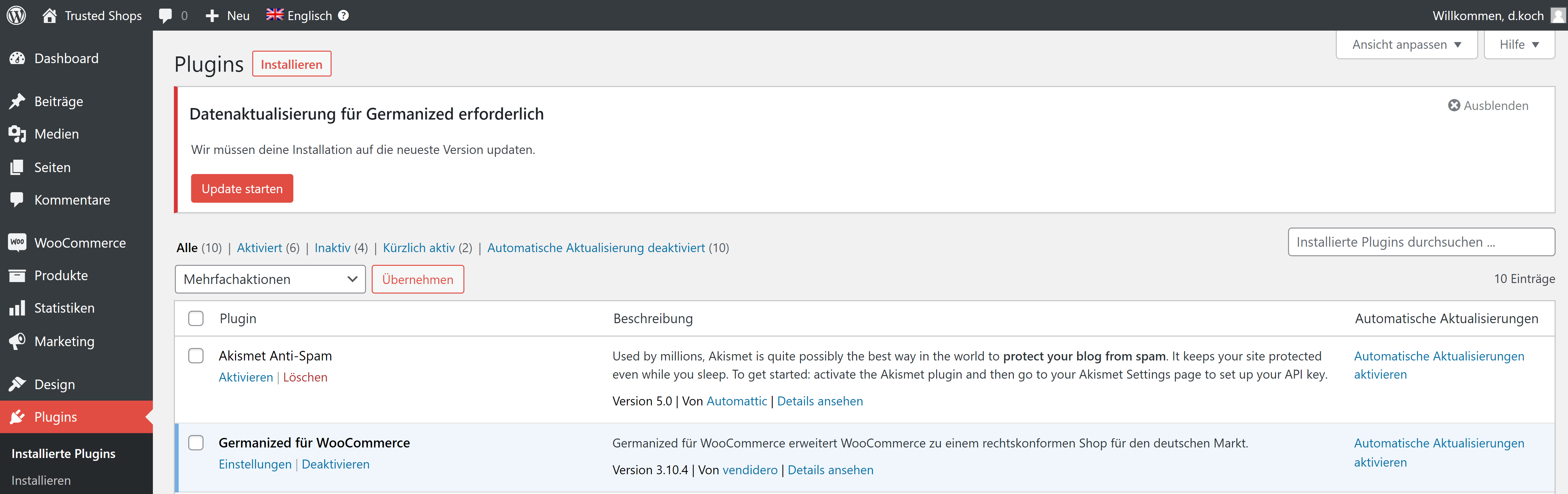Open Trusted Shops home icon
Screen dimensions: 1568x494
[50, 15]
